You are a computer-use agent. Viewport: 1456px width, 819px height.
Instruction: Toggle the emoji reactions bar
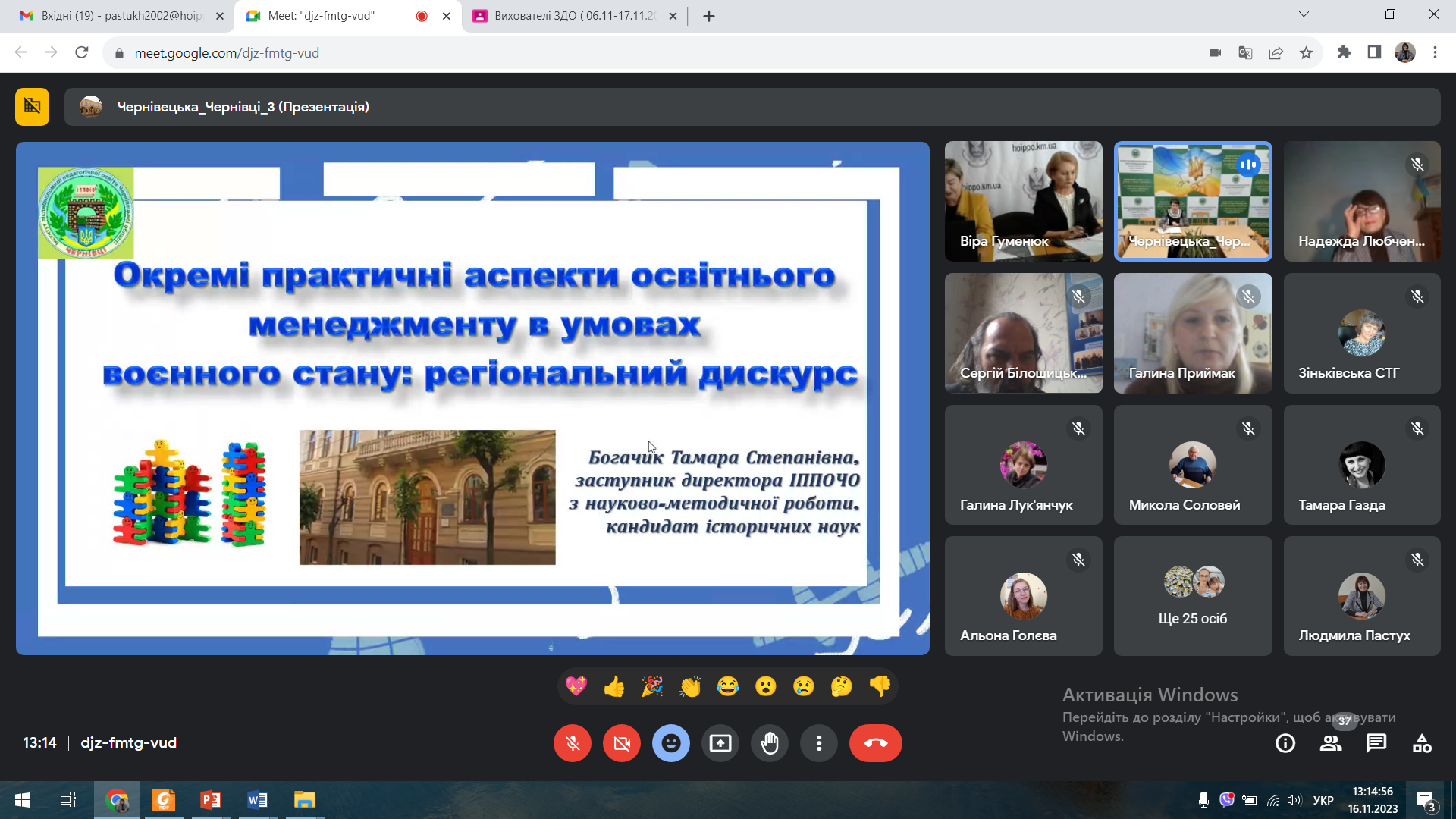[x=671, y=743]
